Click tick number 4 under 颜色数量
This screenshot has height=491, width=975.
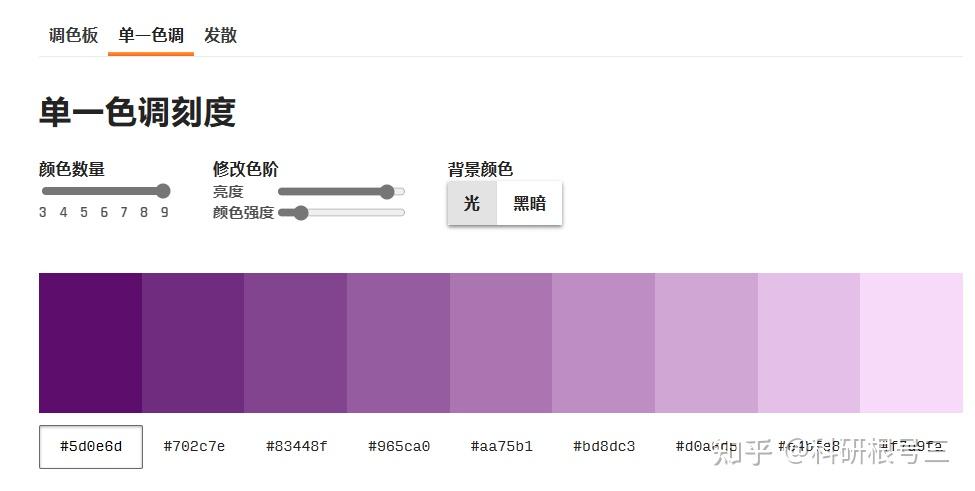(63, 212)
